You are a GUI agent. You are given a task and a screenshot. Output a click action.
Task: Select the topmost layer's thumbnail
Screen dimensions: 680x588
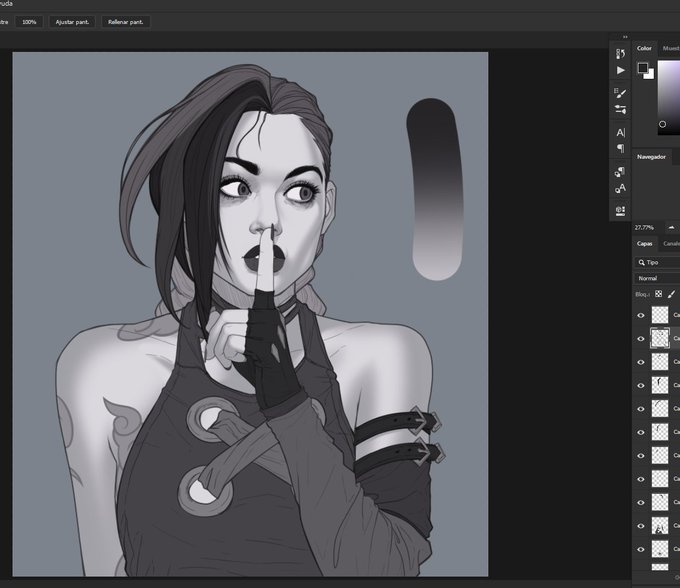[x=660, y=315]
